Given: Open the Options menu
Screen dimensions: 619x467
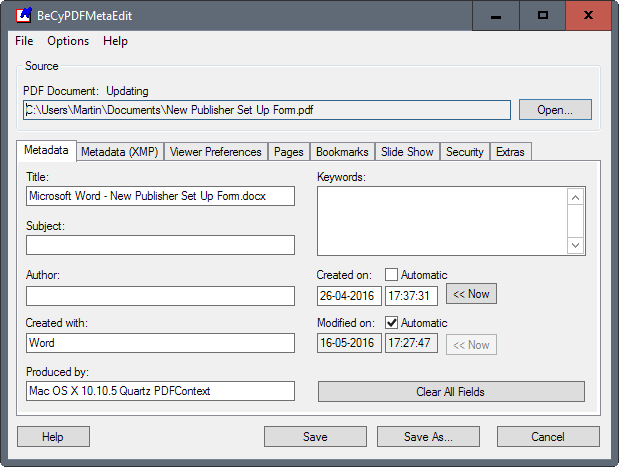Looking at the screenshot, I should (68, 41).
